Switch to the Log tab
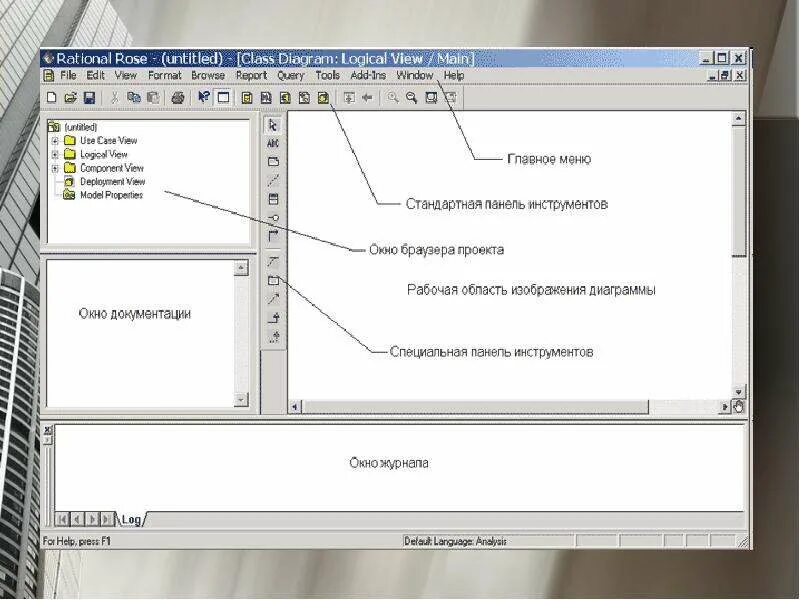The height and width of the screenshot is (600, 800). tap(131, 519)
